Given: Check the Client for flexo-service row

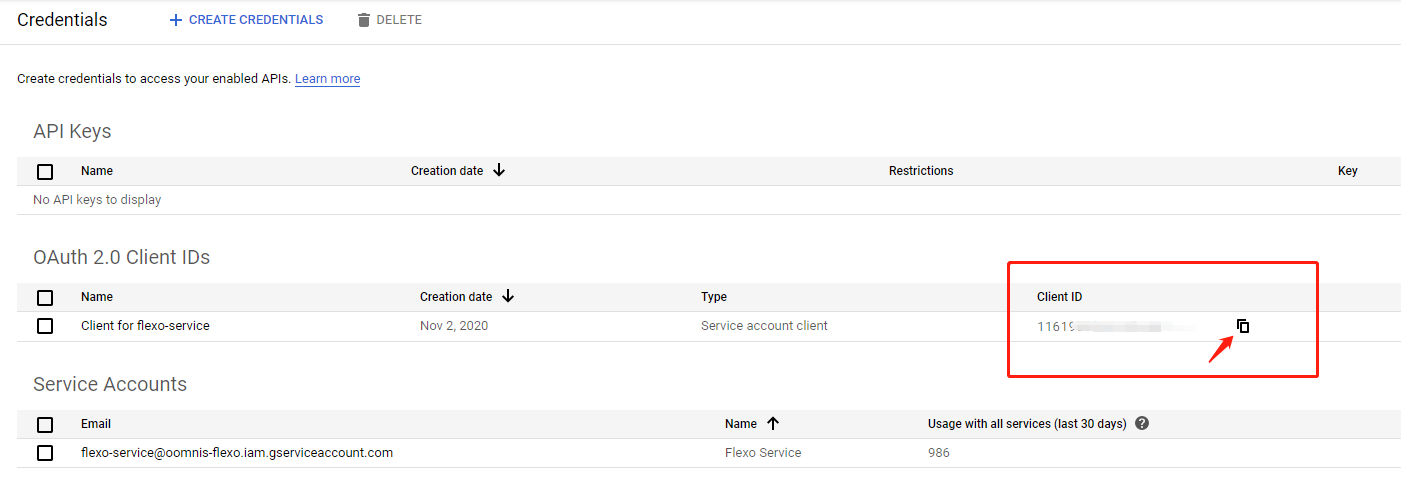Looking at the screenshot, I should tap(45, 326).
